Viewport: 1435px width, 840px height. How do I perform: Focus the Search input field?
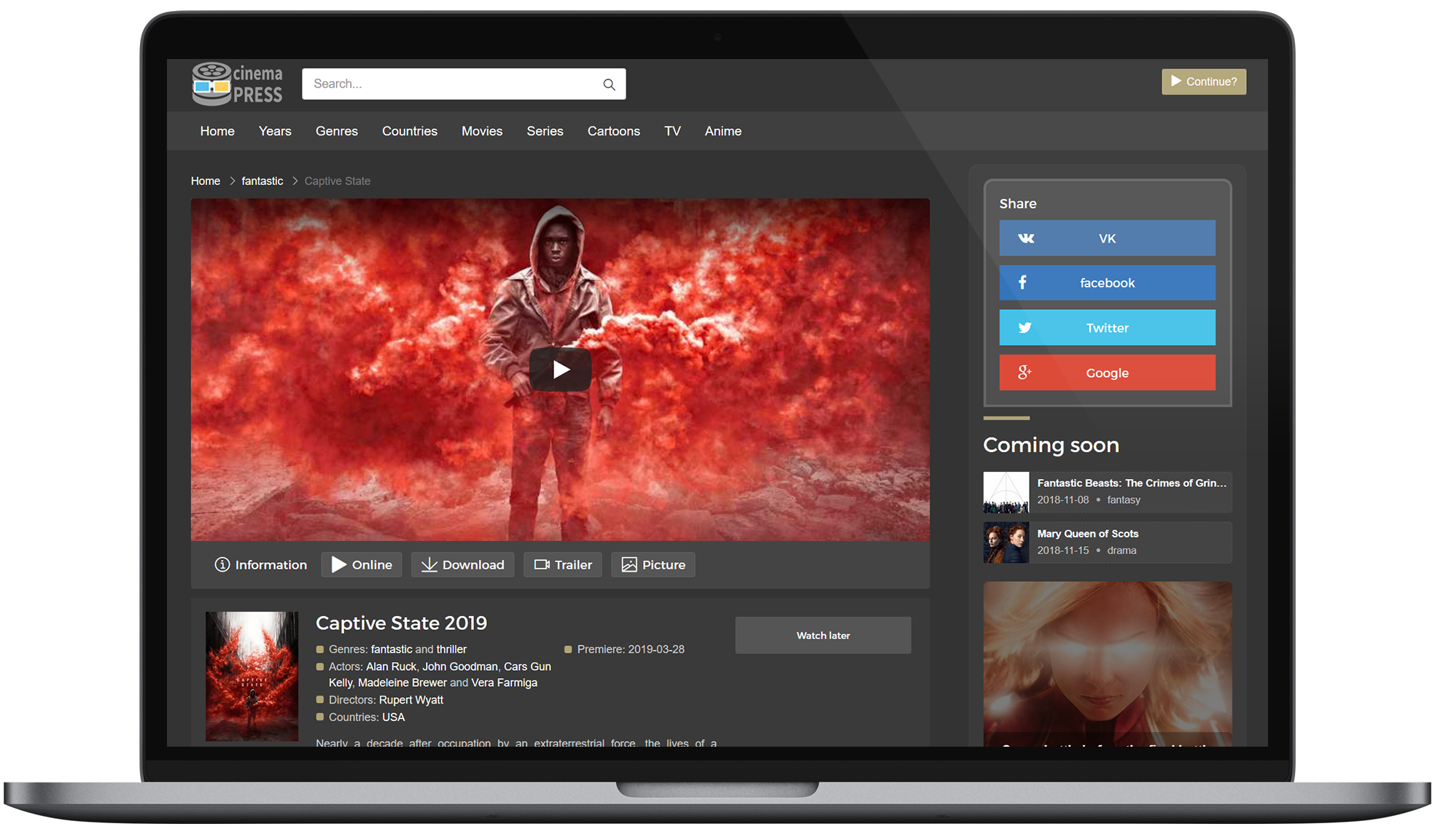[448, 85]
